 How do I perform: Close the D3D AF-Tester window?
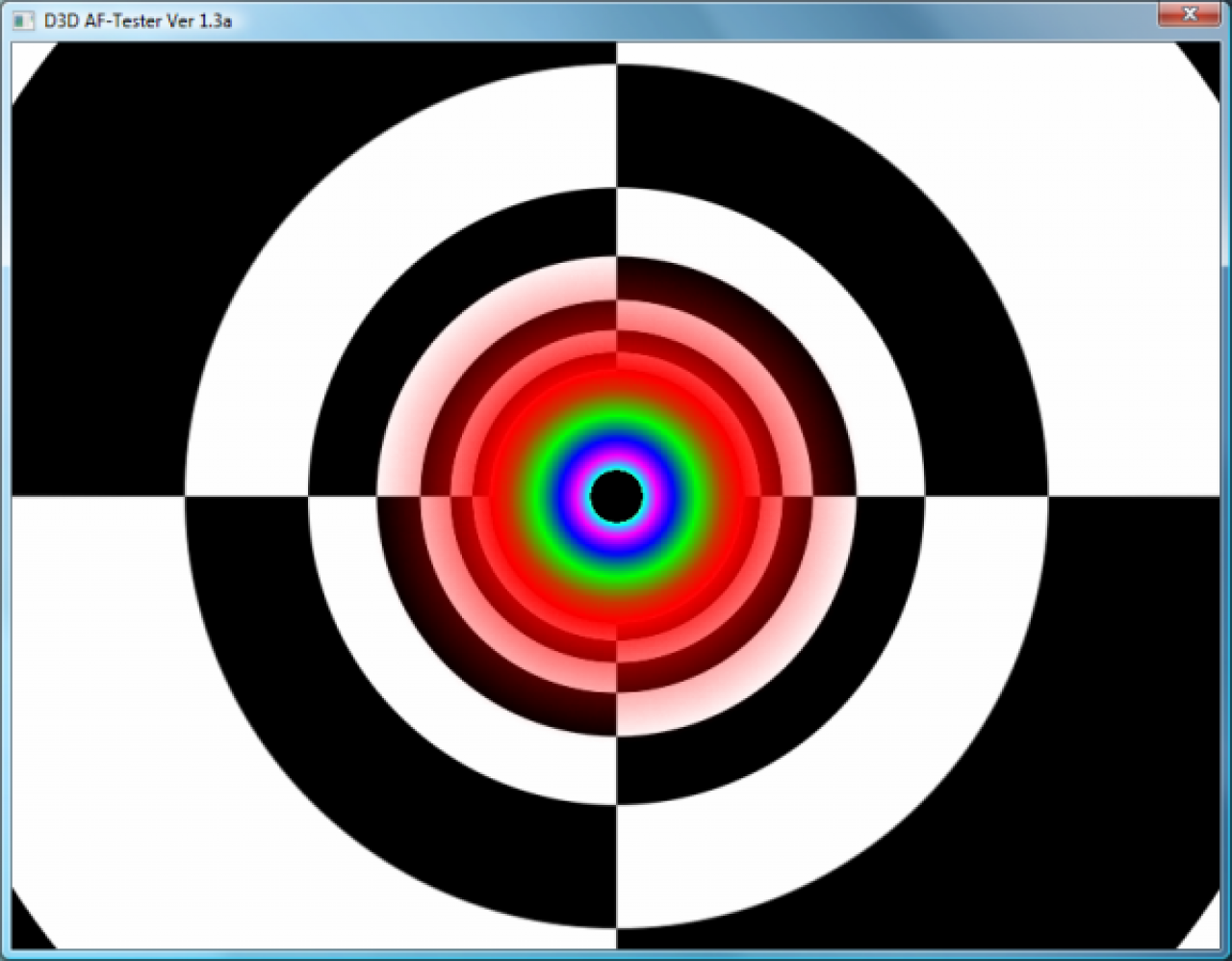tap(1189, 13)
